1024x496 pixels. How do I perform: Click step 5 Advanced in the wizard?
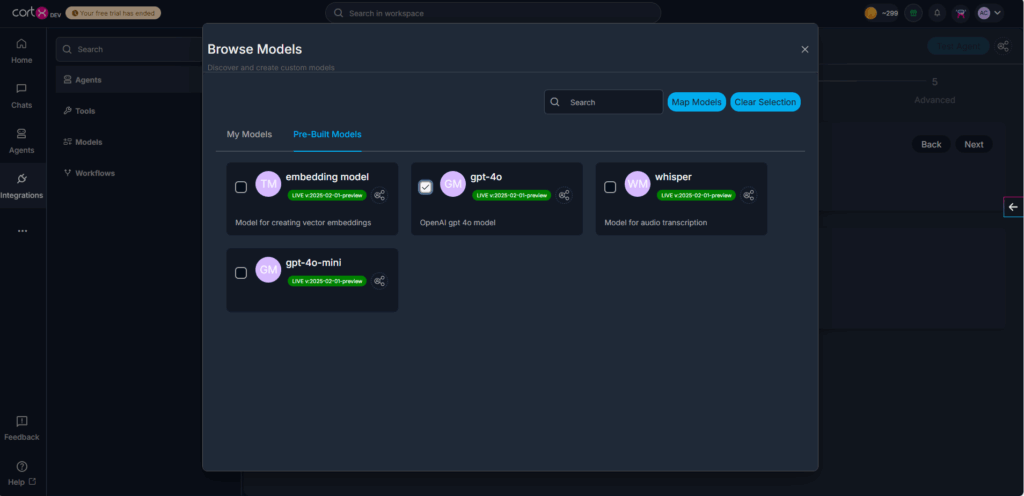point(935,91)
